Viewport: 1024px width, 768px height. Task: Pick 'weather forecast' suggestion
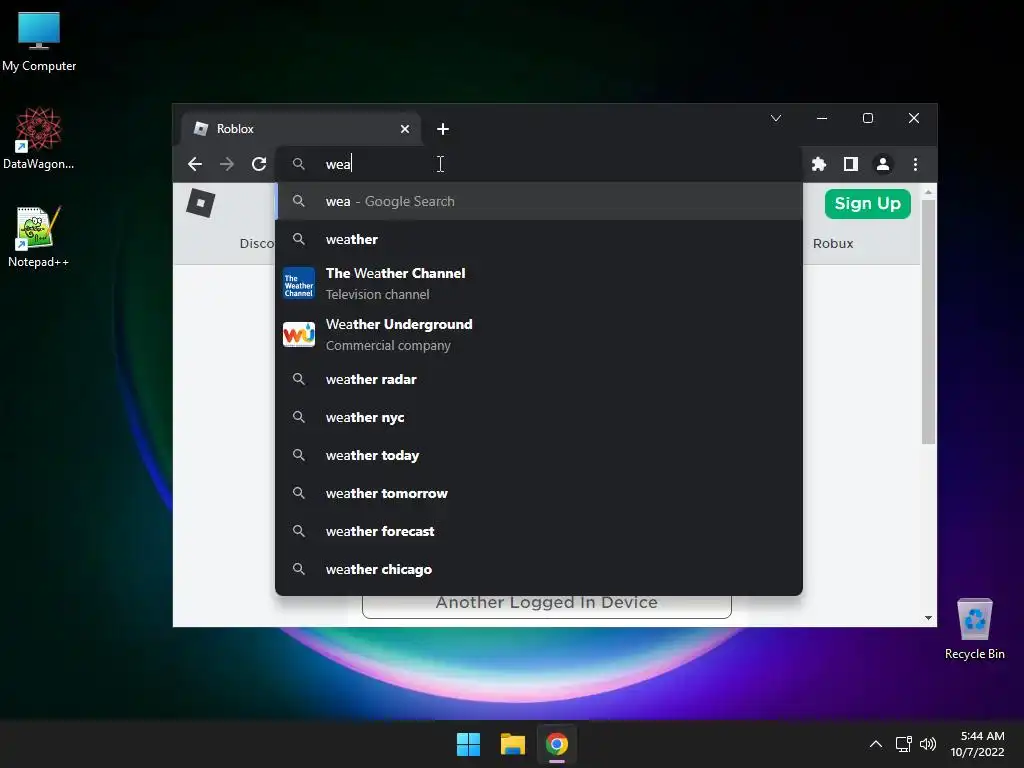(x=539, y=531)
